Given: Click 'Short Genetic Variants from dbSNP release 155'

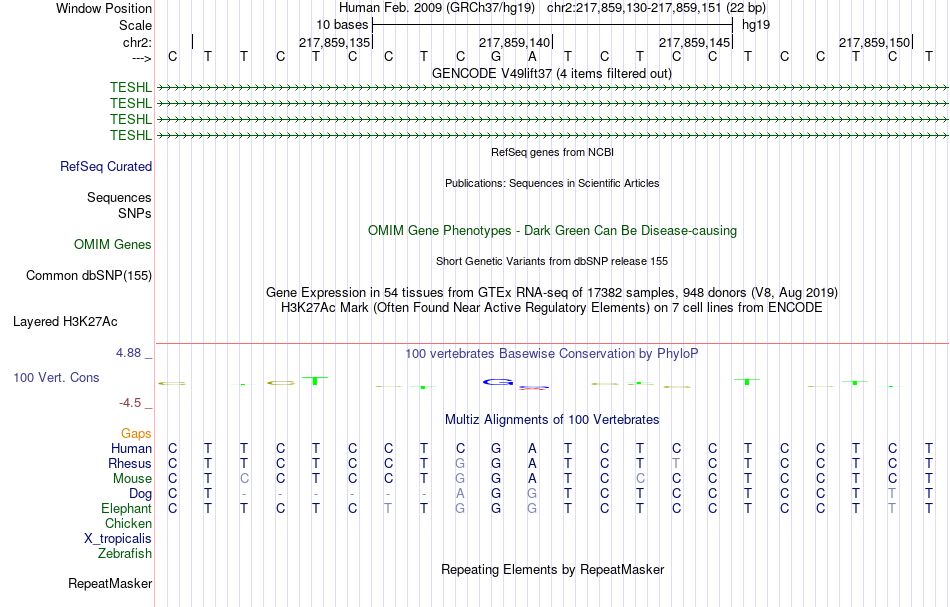Looking at the screenshot, I should coord(552,261).
